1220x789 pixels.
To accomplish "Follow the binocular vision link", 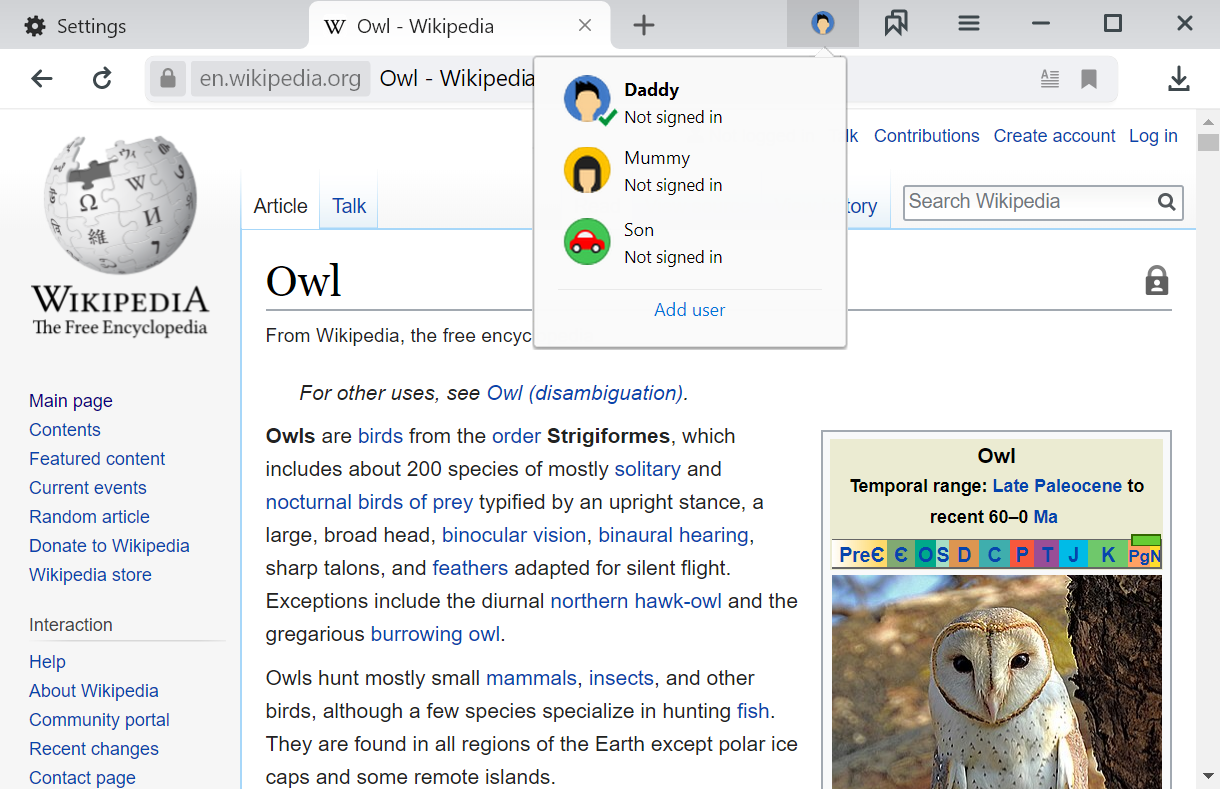I will click(x=514, y=535).
